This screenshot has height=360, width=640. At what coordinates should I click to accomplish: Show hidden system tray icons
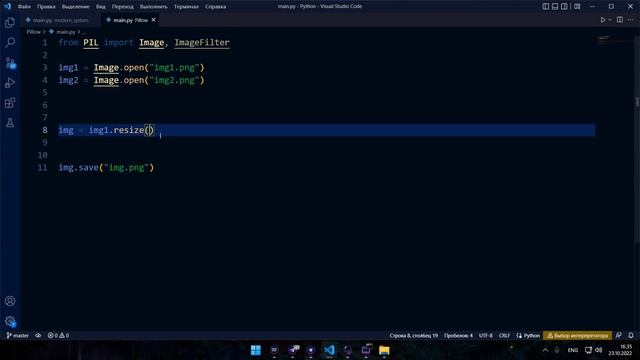(545, 350)
